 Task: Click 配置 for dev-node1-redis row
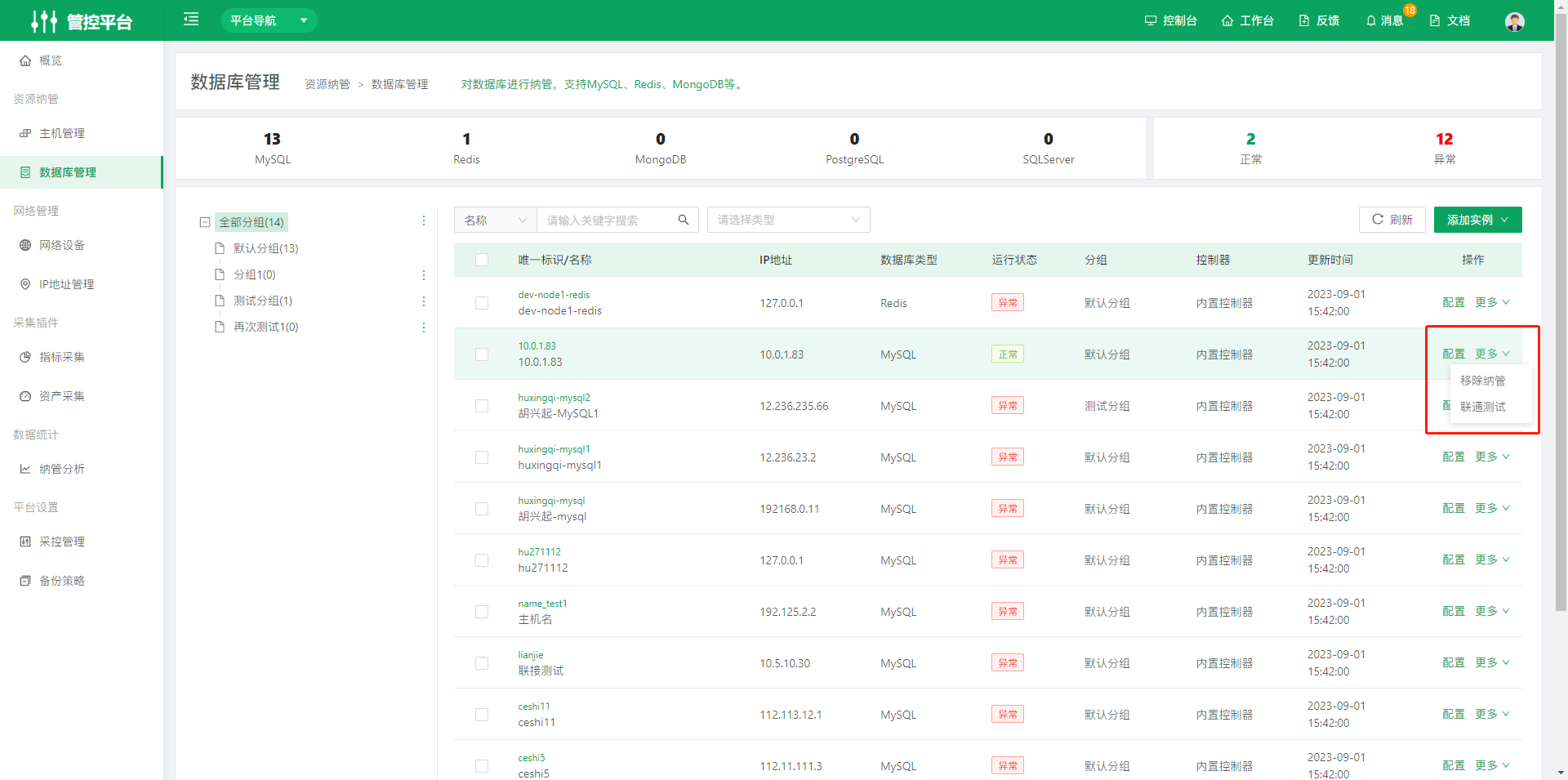(1453, 302)
